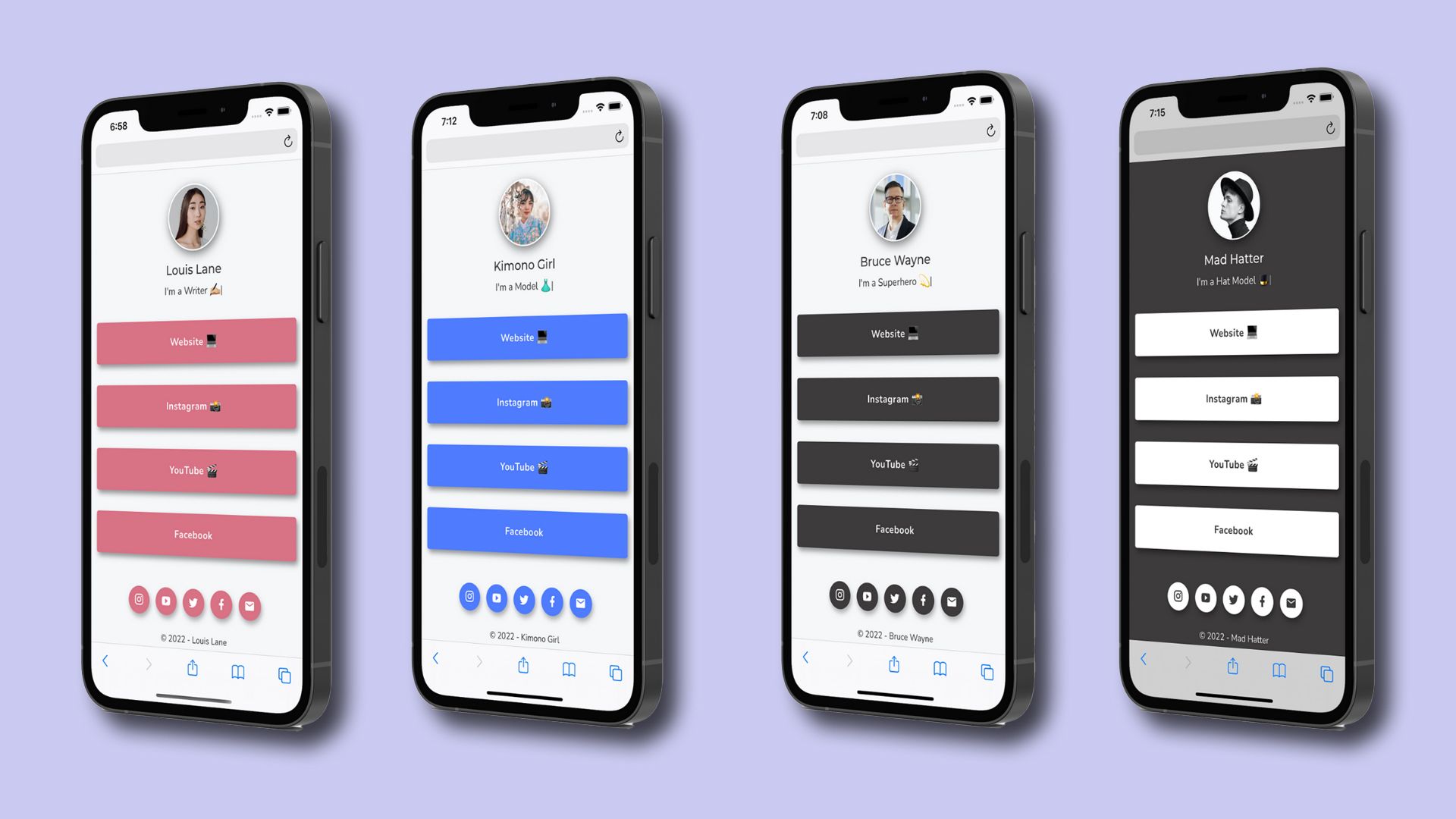1456x819 pixels.
Task: Click Bruce Wayne's Twitter icon
Action: 894,598
